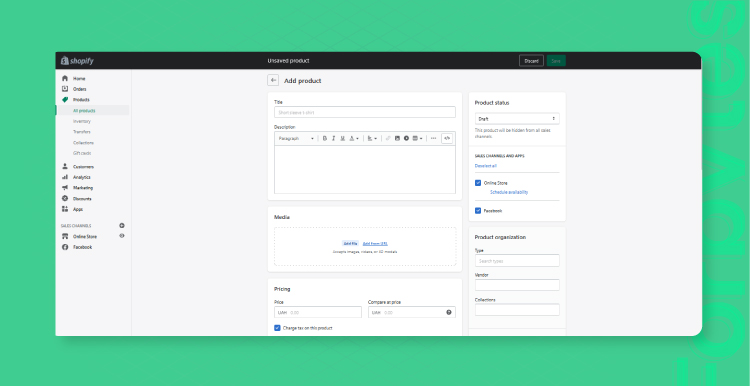Screen dimensions: 750x386
Task: Click the Schedule availability link
Action: pyautogui.click(x=509, y=192)
